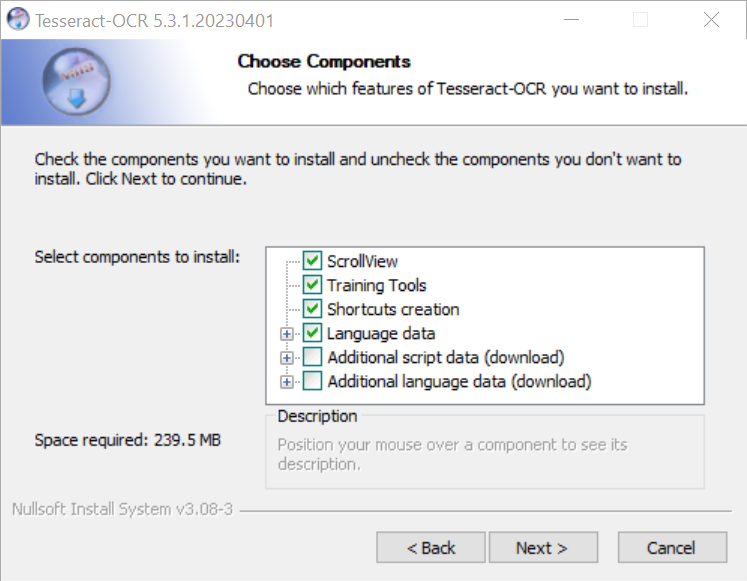
Task: Click the Choose Components heading
Action: 324,61
